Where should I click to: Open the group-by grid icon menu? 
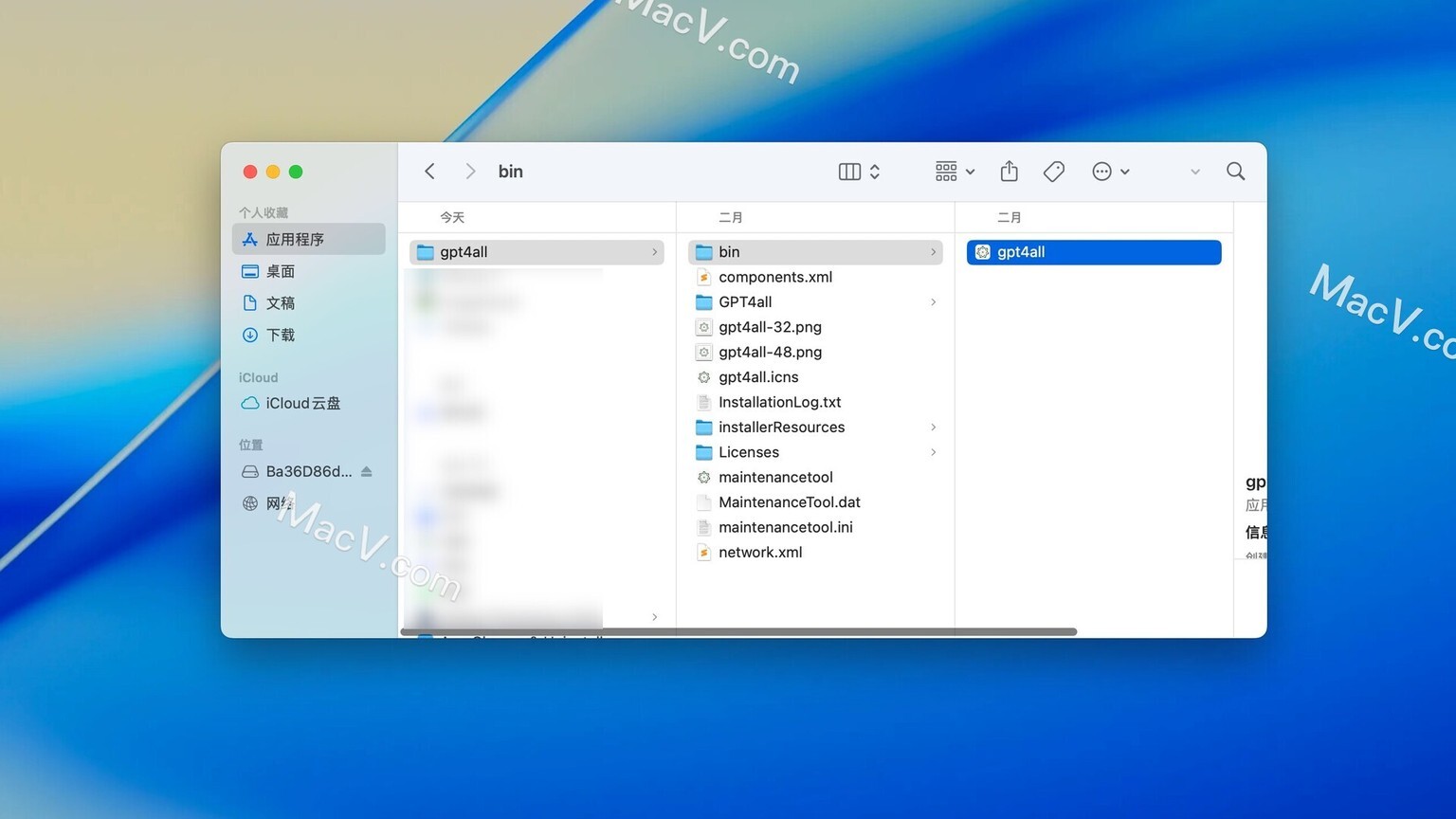(x=946, y=172)
